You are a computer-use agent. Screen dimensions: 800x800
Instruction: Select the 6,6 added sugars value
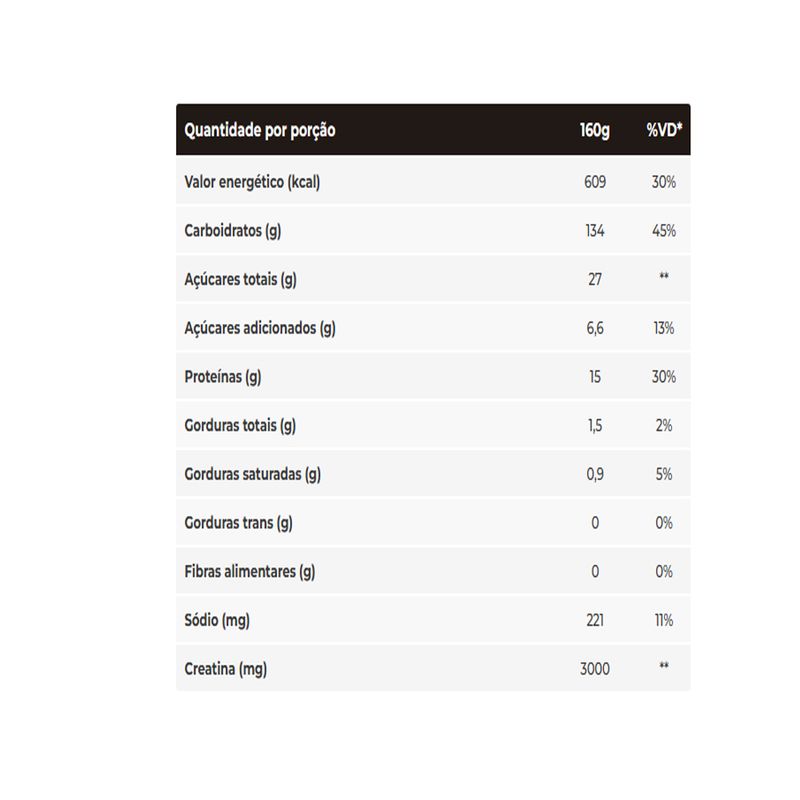click(595, 328)
